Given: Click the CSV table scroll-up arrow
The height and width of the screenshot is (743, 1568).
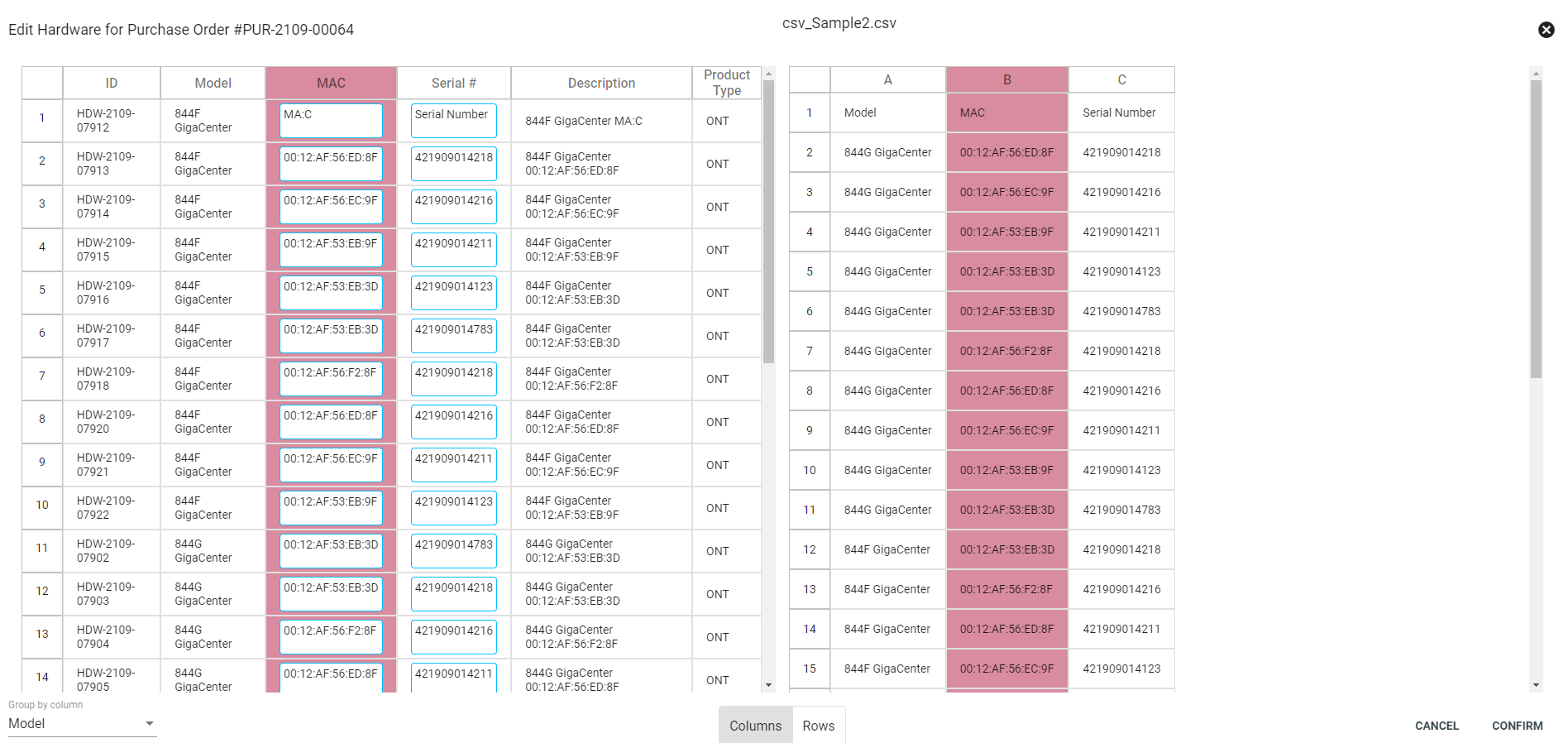Looking at the screenshot, I should point(1536,74).
